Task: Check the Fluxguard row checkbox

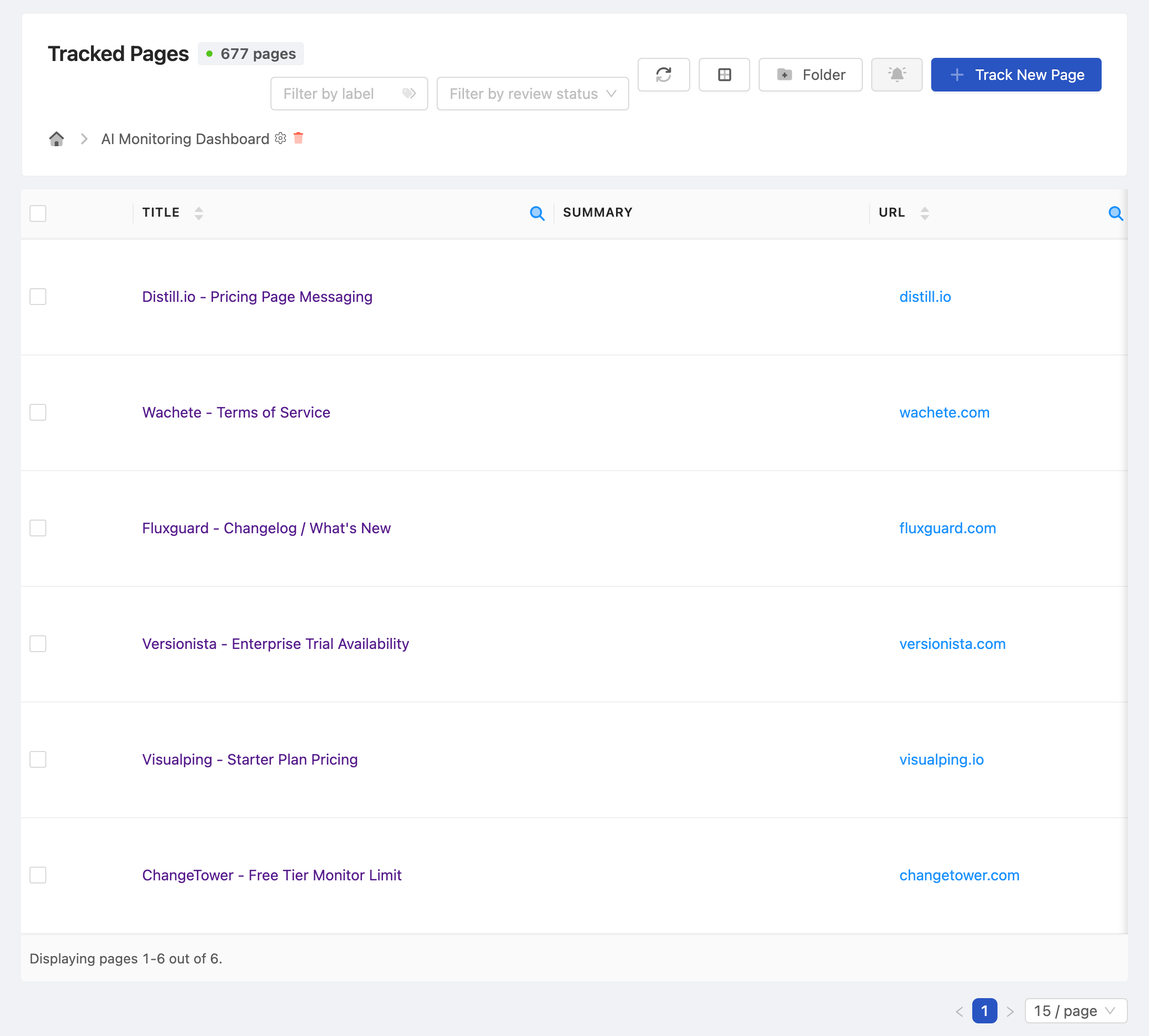Action: [37, 527]
